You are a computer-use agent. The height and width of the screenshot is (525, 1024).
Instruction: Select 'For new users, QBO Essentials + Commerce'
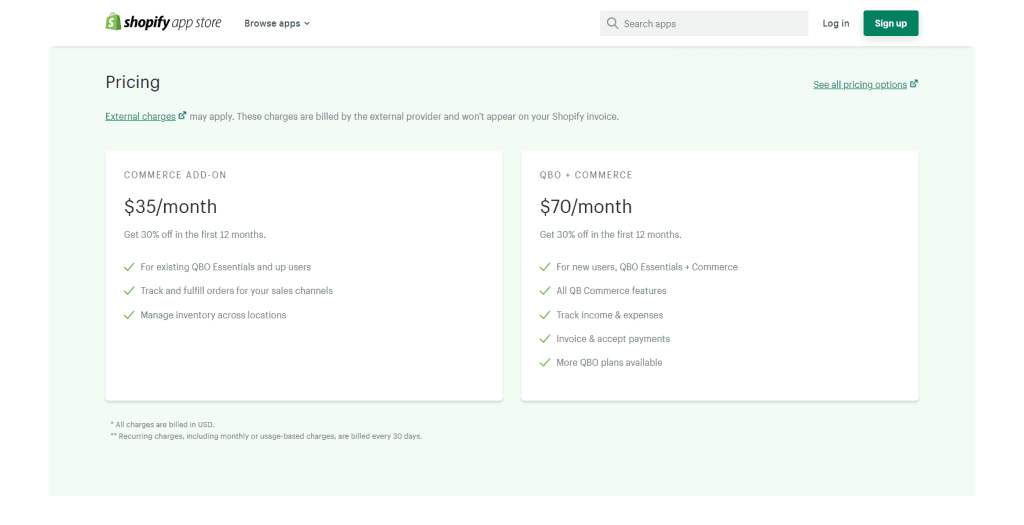[x=647, y=267]
